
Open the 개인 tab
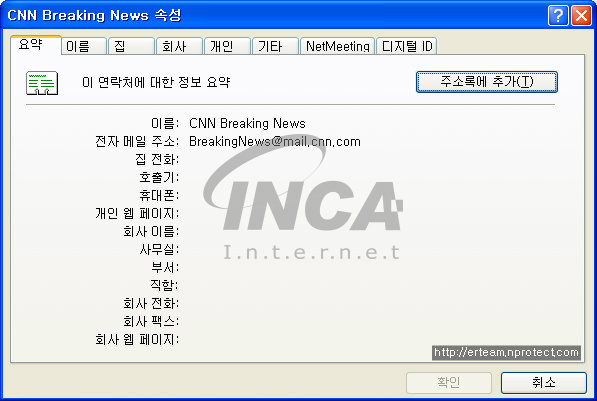click(227, 46)
